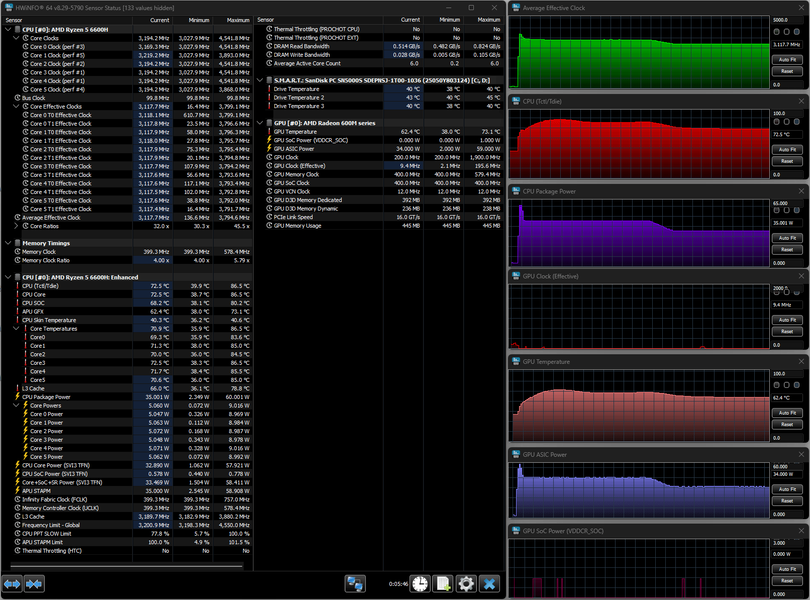Click the GPU Temperature graph window icon
This screenshot has width=810, height=600.
point(516,362)
